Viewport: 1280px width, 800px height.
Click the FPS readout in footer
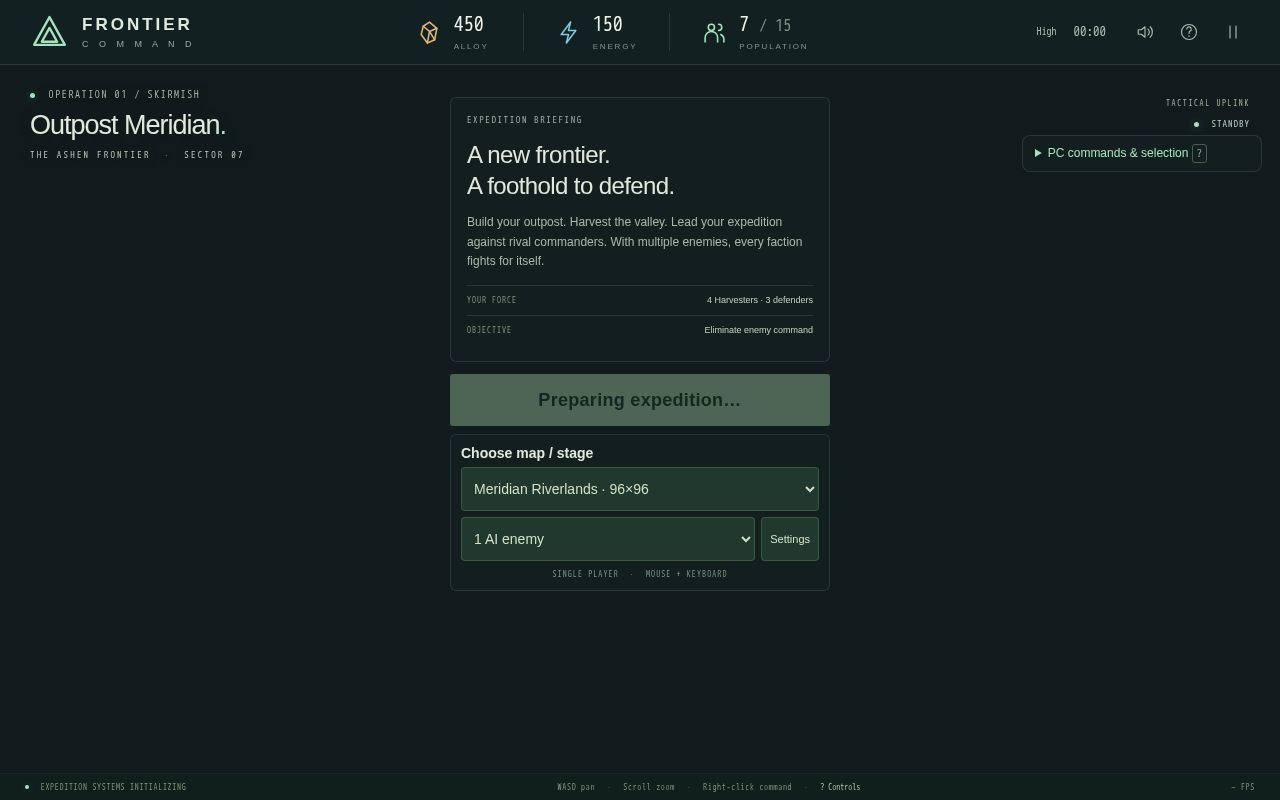coord(1243,787)
